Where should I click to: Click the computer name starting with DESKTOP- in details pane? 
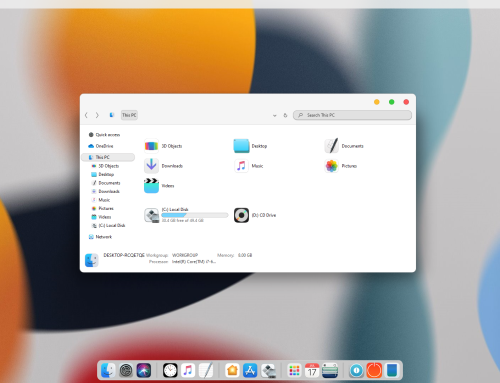pyautogui.click(x=124, y=255)
